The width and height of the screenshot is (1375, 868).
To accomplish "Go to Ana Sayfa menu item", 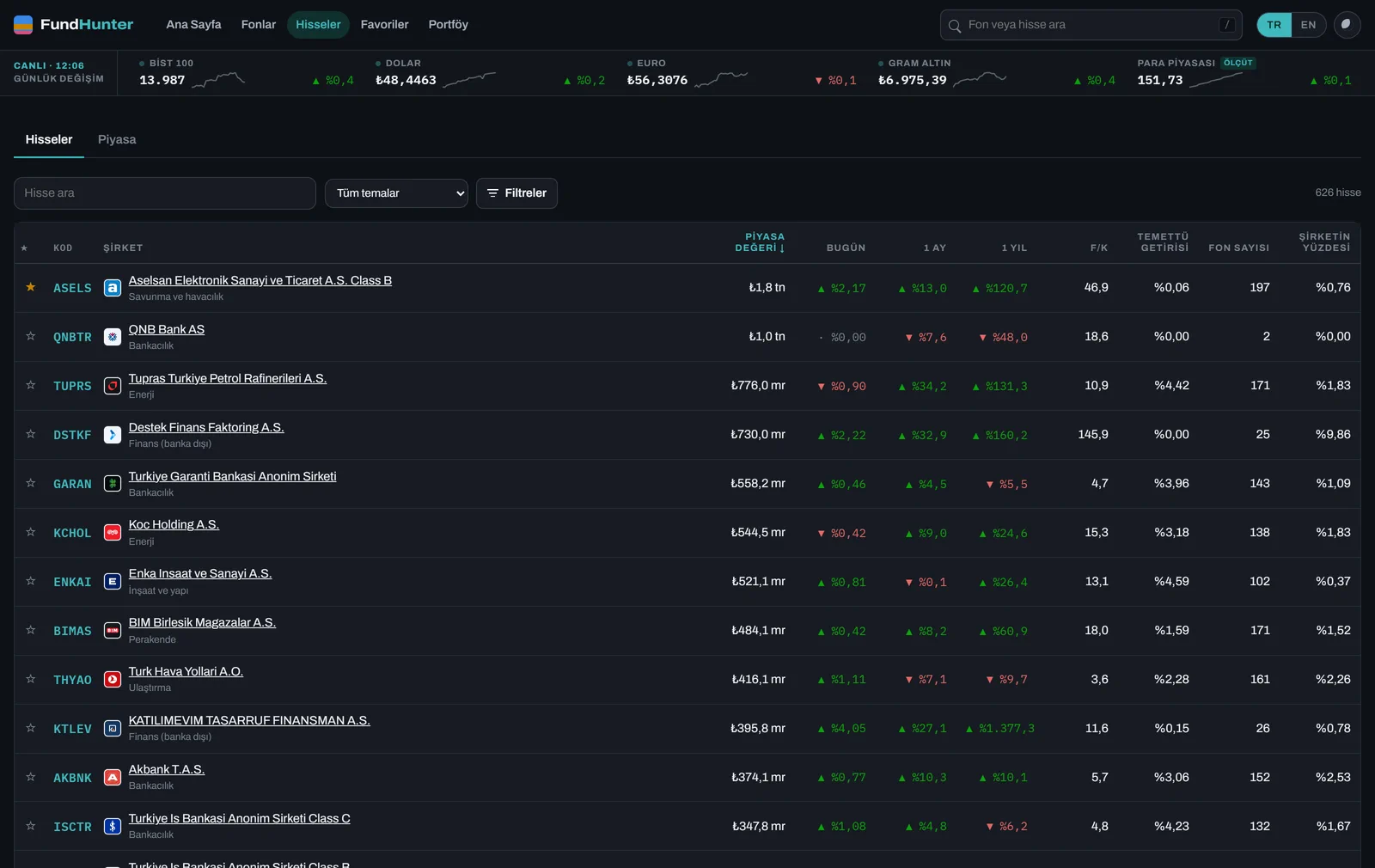I will point(193,25).
